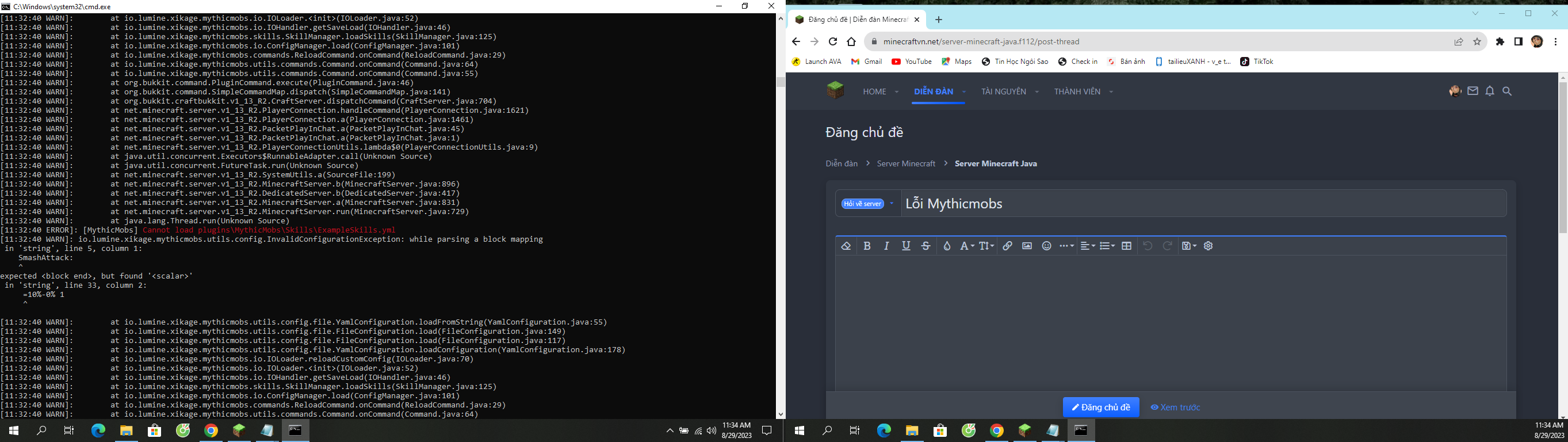The image size is (1568, 442).
Task: Open the network icon in system tray
Action: tap(698, 431)
